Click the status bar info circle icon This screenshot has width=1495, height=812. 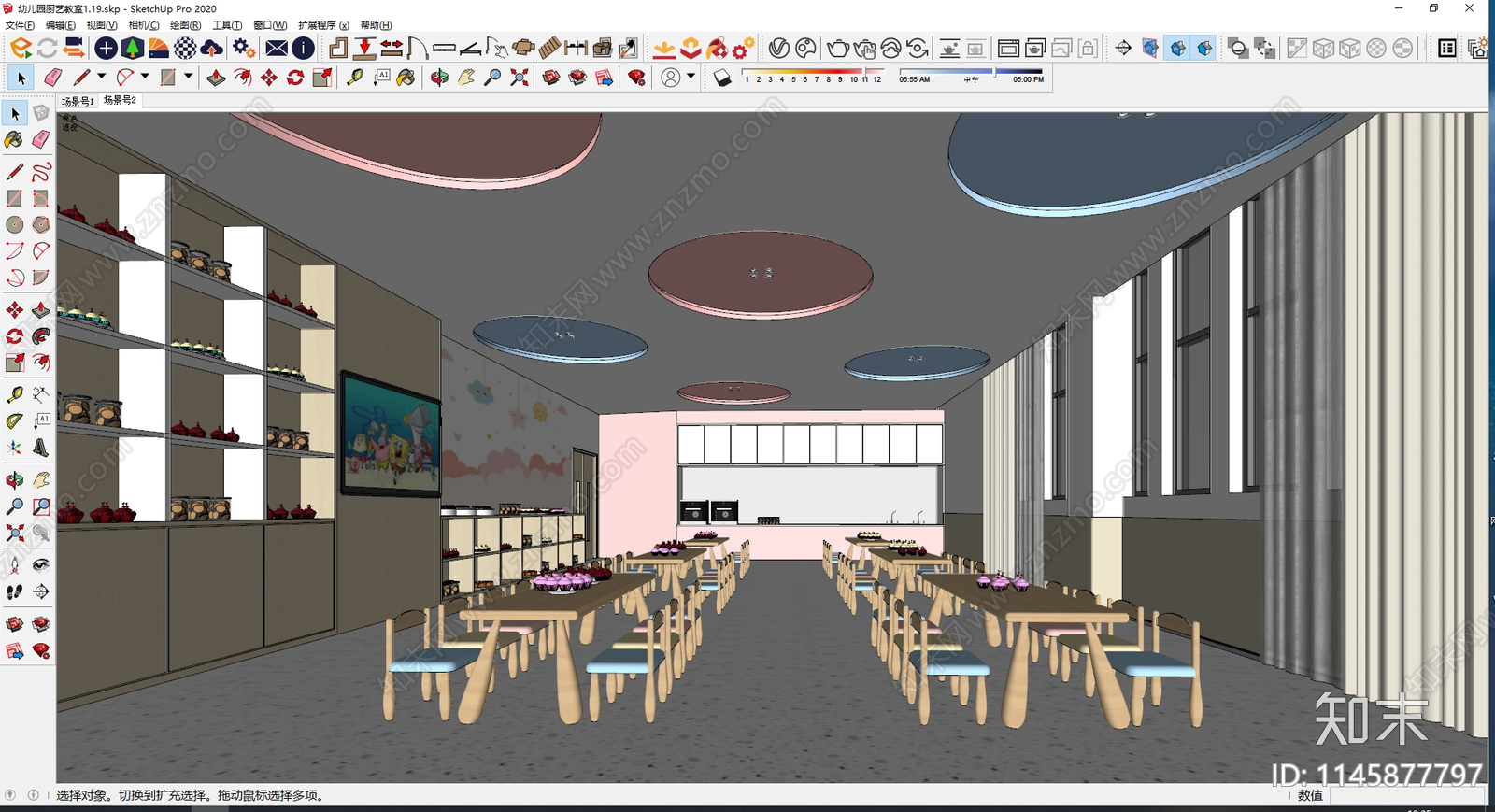click(x=34, y=795)
